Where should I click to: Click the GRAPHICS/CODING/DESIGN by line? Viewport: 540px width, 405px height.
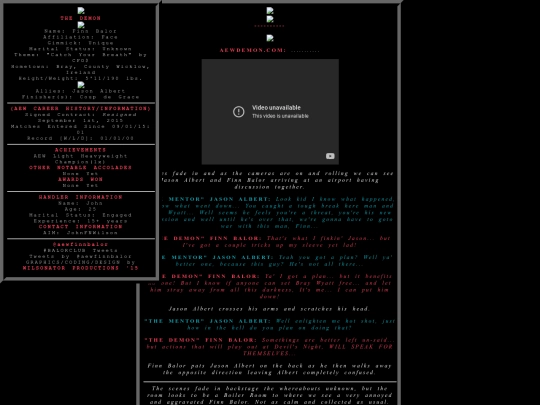tap(81, 262)
